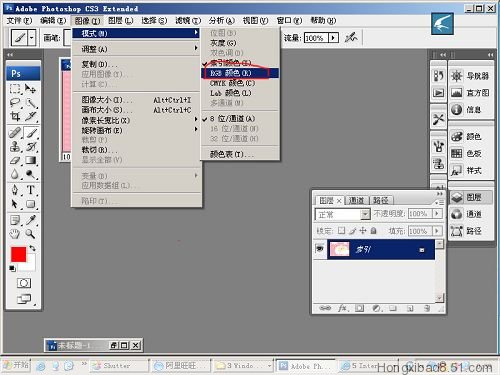Screen dimensions: 500x375
Task: Open Layers panel options menu
Action: (x=440, y=202)
